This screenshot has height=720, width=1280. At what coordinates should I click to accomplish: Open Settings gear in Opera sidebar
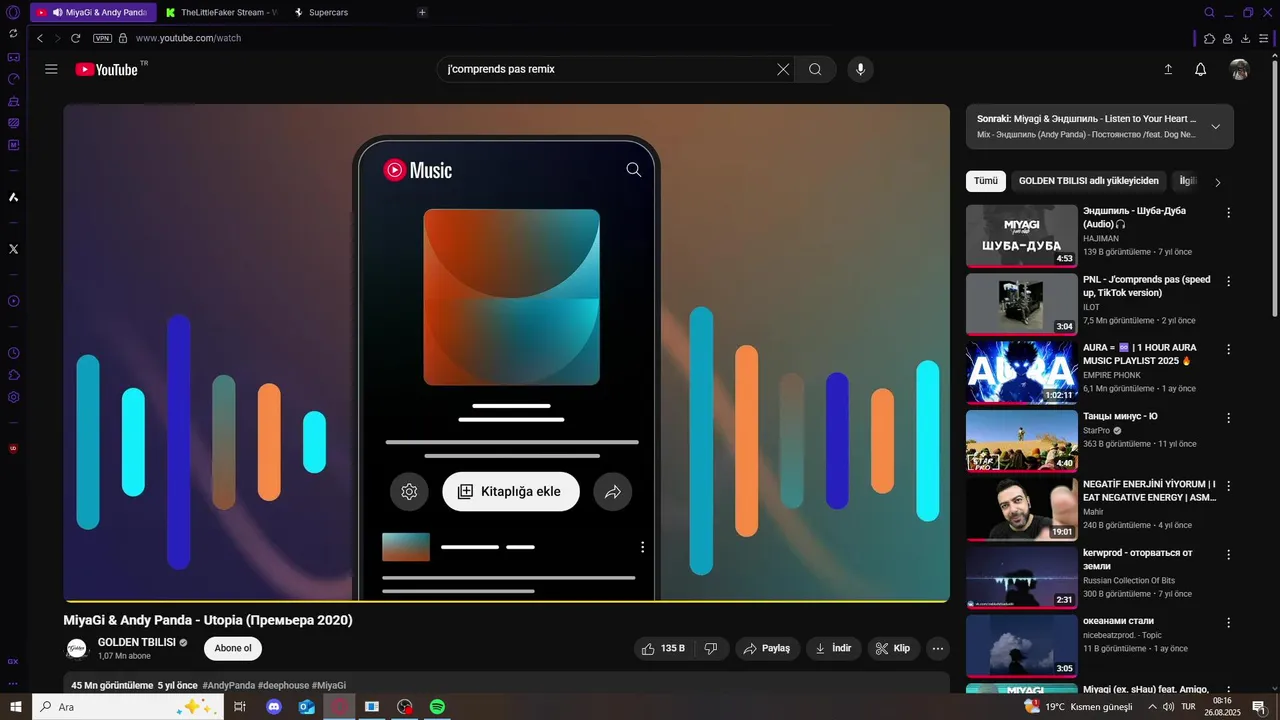tap(13, 397)
